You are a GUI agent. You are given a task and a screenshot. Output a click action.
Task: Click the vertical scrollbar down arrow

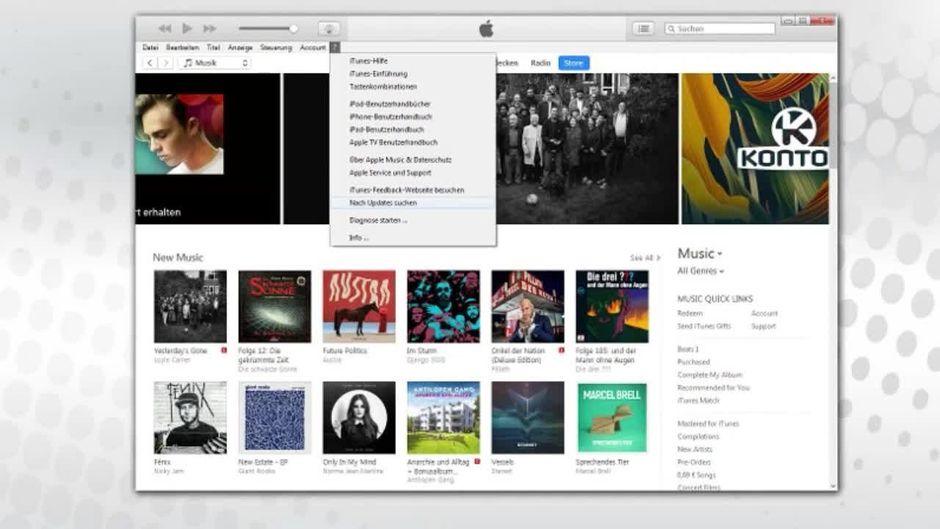click(x=833, y=486)
